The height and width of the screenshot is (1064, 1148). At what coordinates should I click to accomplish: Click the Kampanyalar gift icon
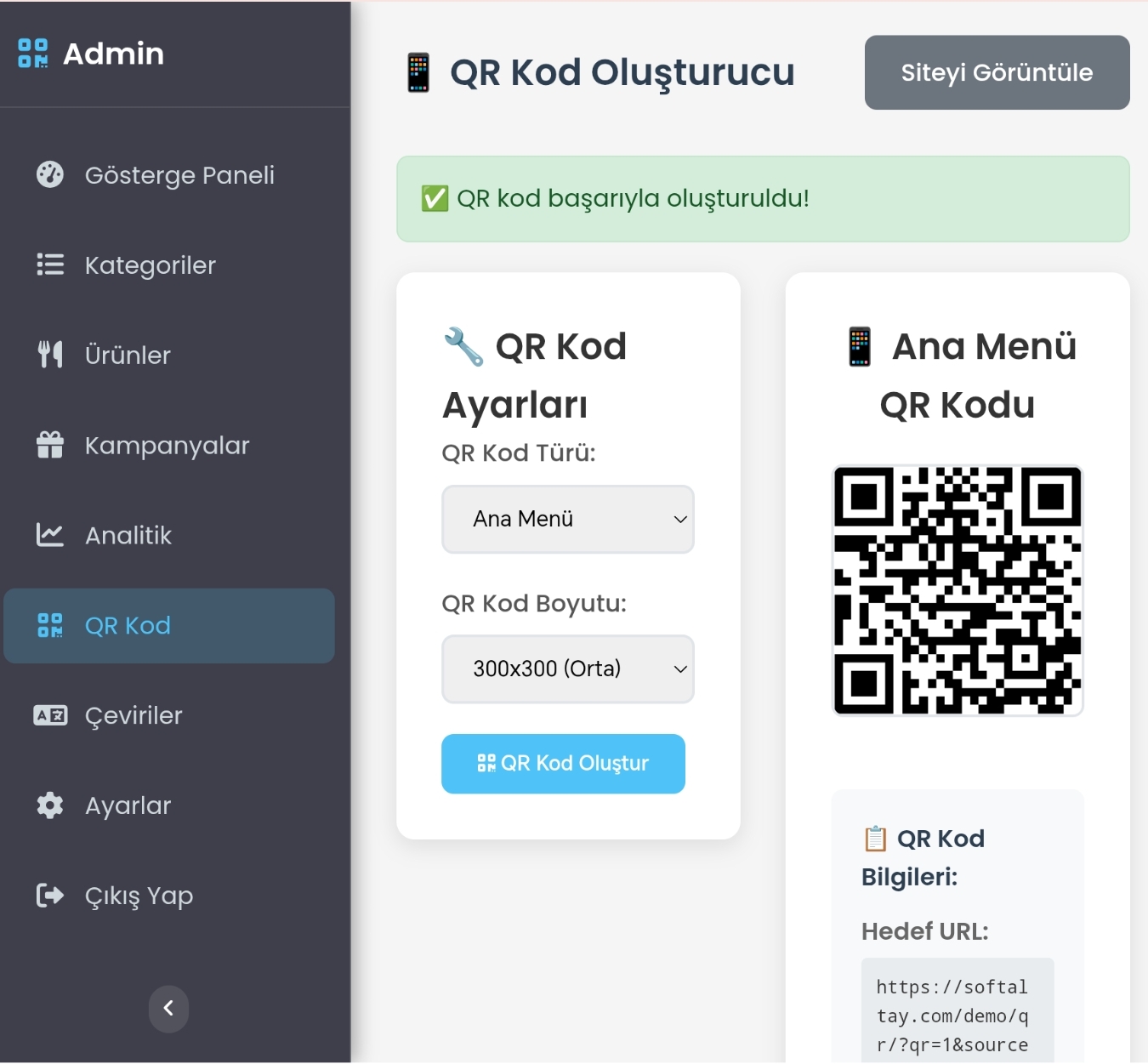pos(50,445)
